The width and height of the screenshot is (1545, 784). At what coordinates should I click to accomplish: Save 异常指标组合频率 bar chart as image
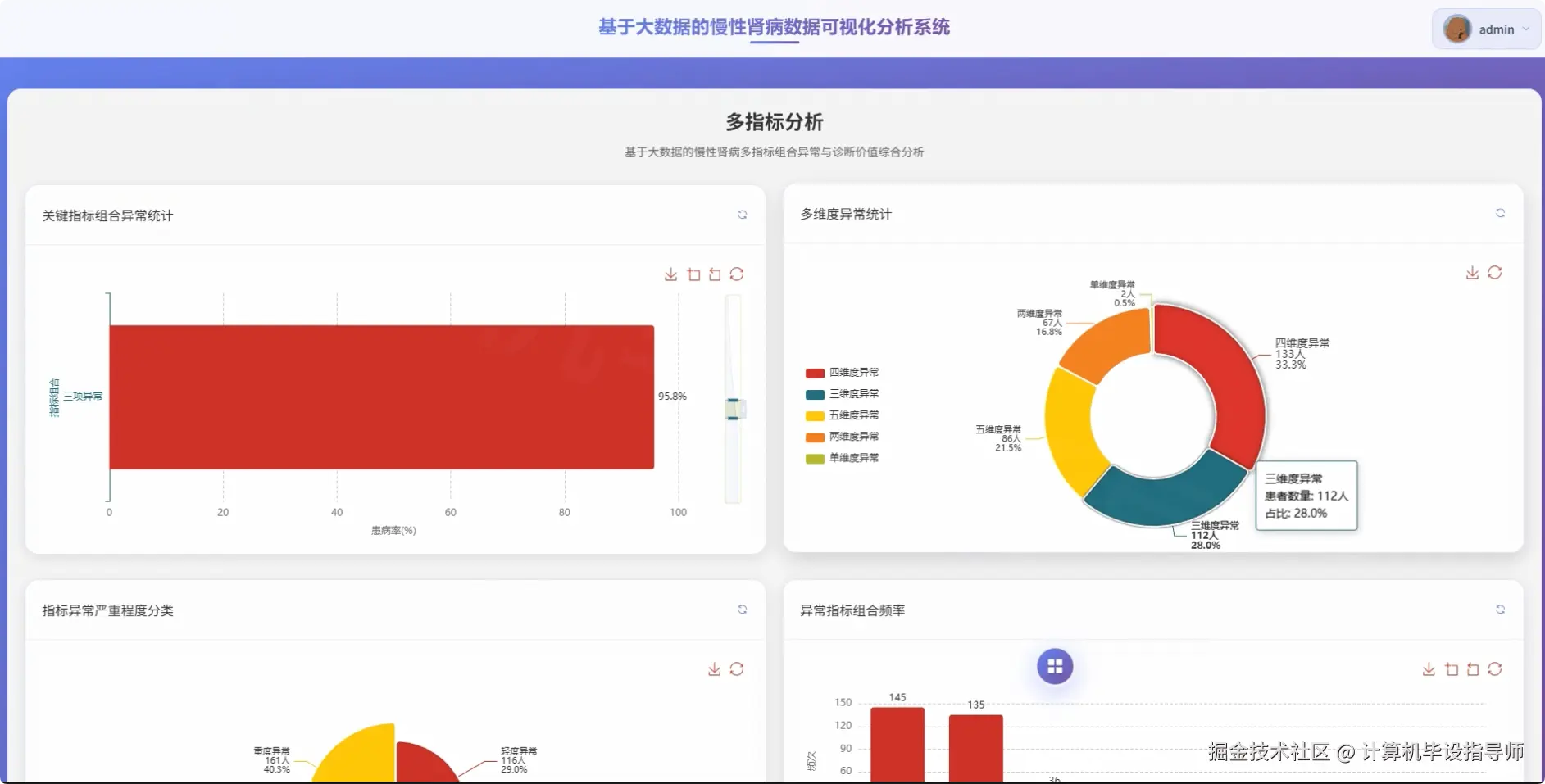click(x=1429, y=669)
